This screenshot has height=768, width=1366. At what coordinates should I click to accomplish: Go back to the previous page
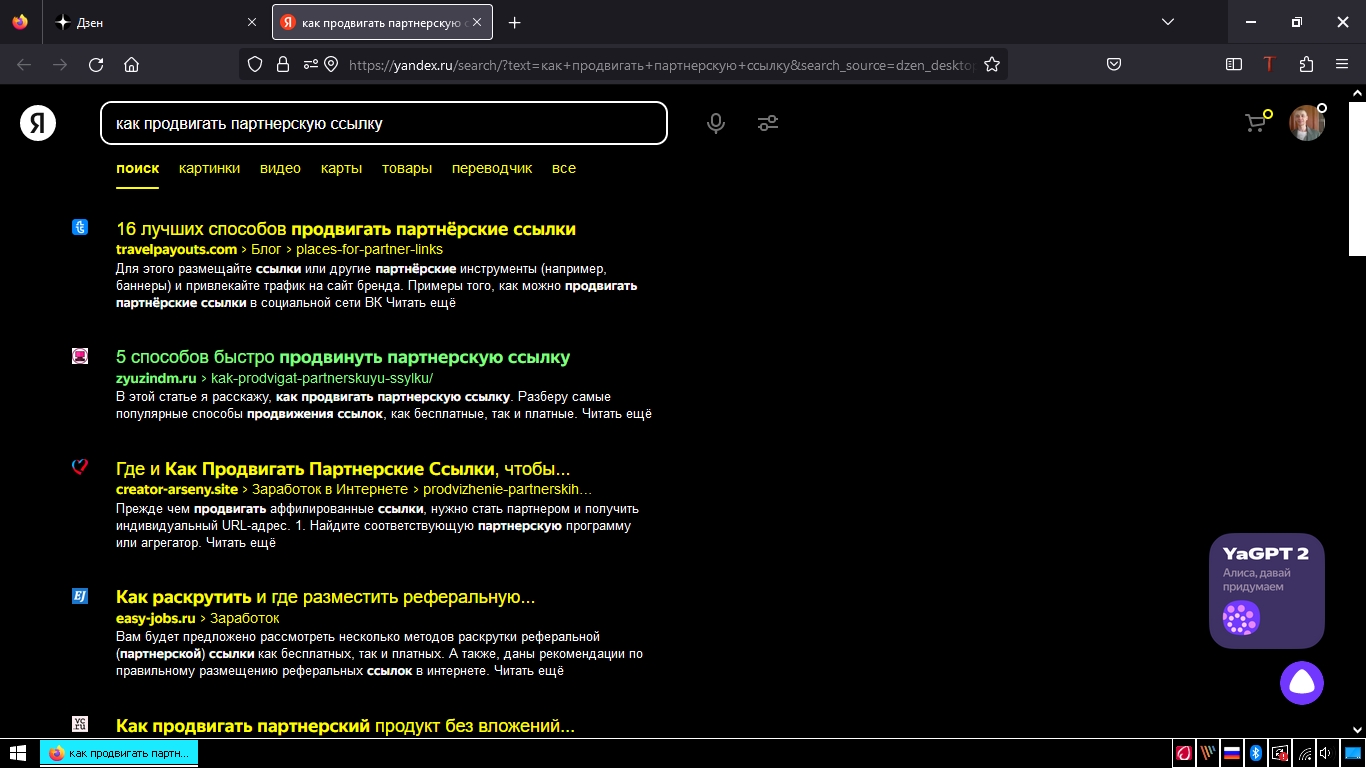[24, 64]
